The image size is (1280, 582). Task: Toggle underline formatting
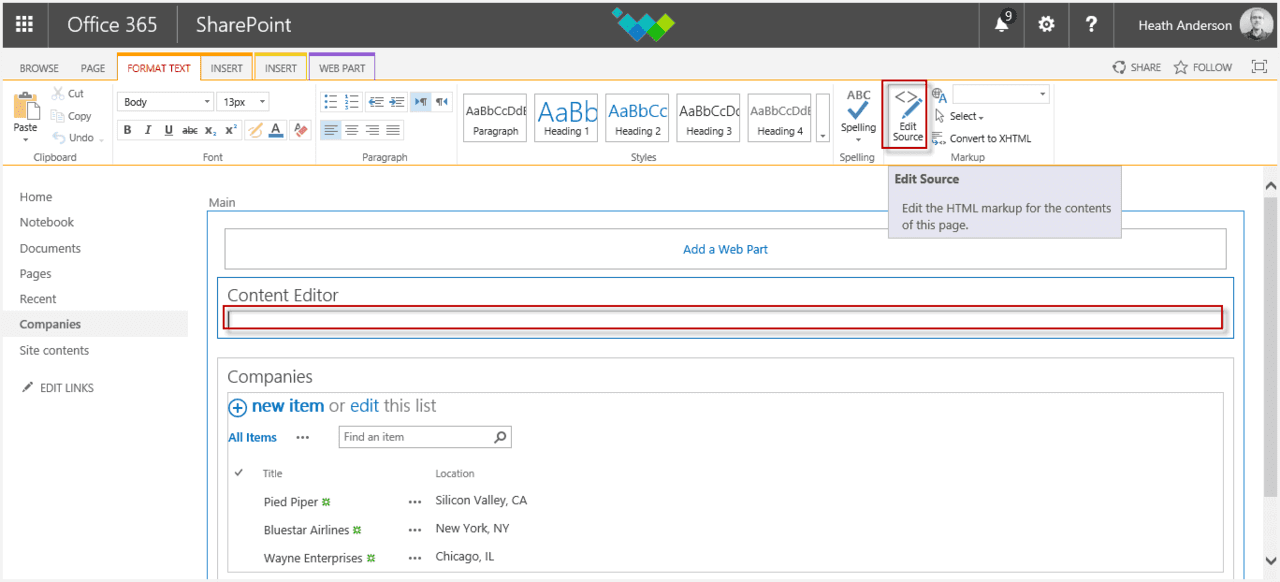168,130
